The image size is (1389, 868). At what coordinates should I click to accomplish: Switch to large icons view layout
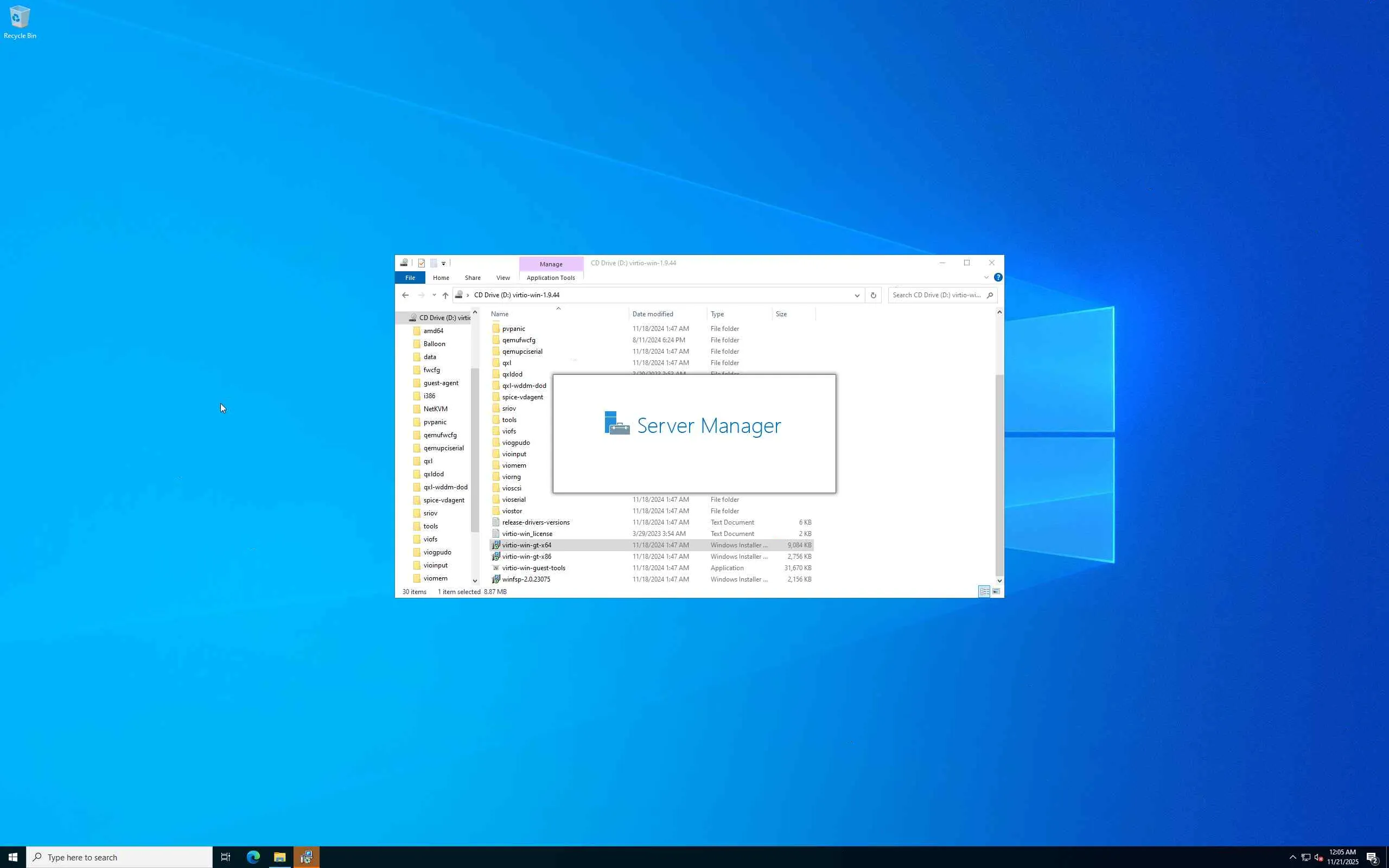coord(996,591)
